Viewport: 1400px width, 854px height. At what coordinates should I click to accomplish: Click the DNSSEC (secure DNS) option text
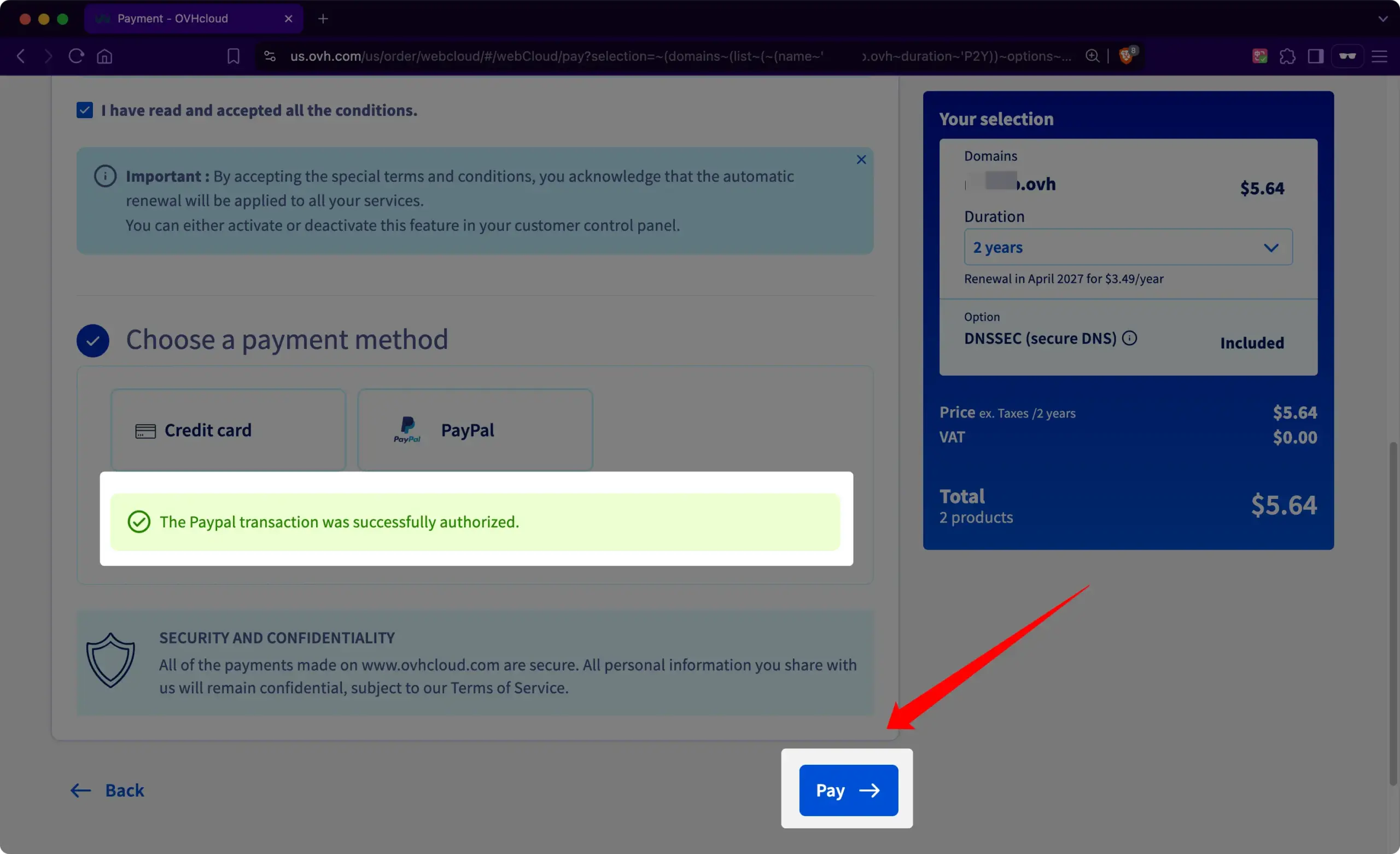pos(1040,338)
